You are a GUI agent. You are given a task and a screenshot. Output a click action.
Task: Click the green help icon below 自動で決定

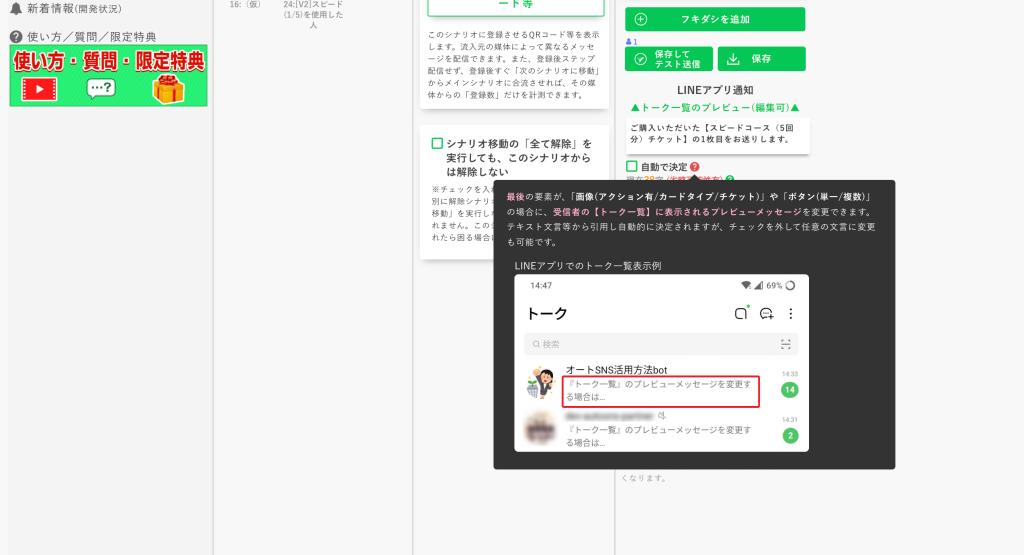pos(729,178)
